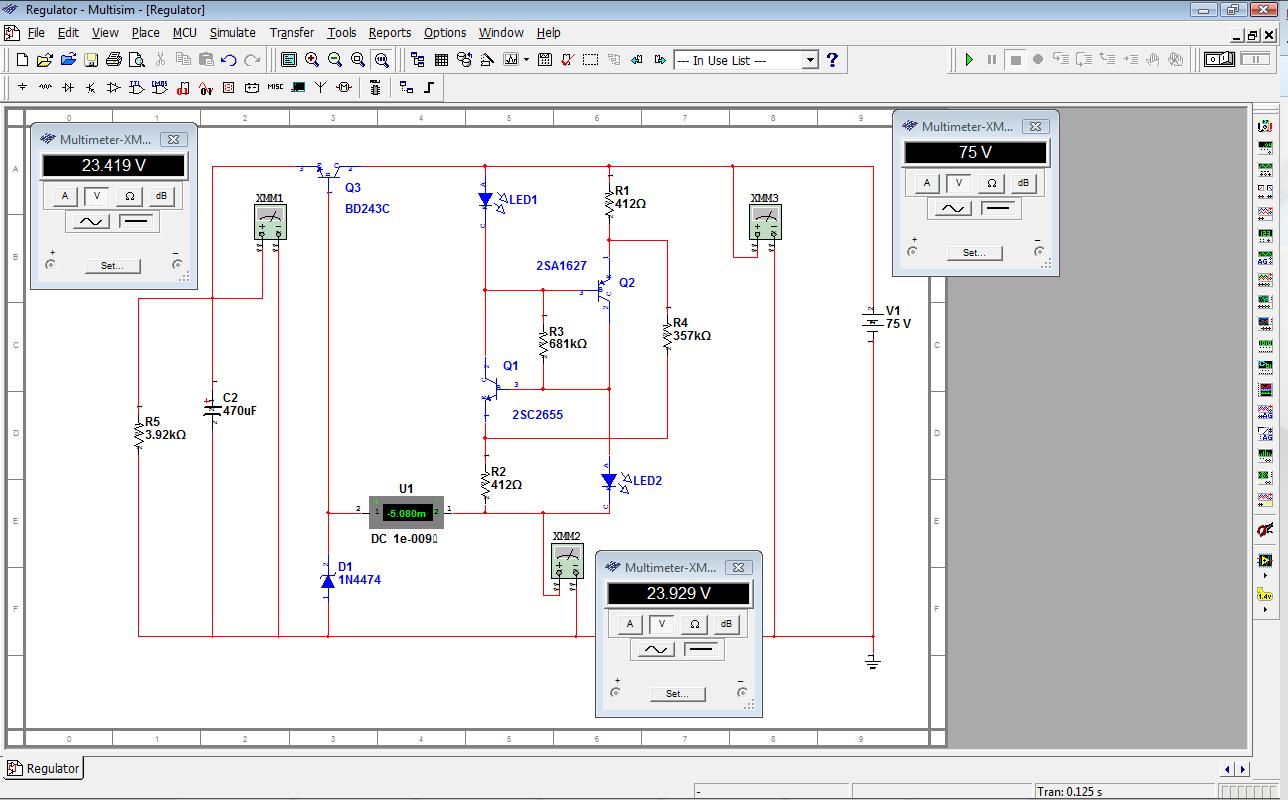Save the current schematic
The height and width of the screenshot is (800, 1288).
click(91, 60)
